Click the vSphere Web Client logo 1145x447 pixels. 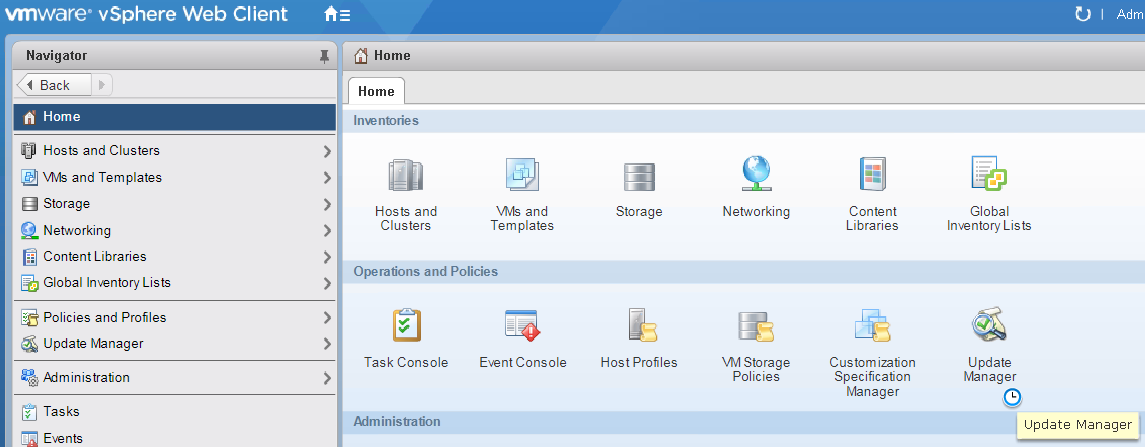(147, 14)
